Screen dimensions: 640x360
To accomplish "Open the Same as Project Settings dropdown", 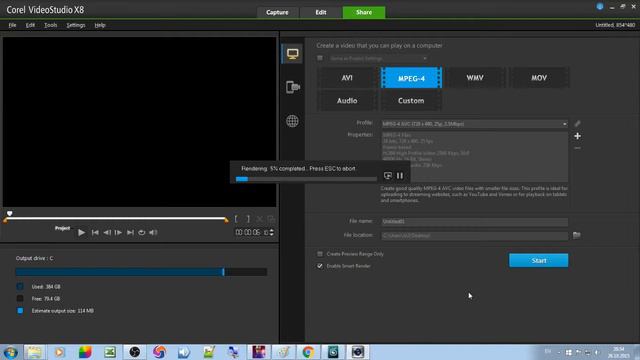I will click(x=378, y=58).
